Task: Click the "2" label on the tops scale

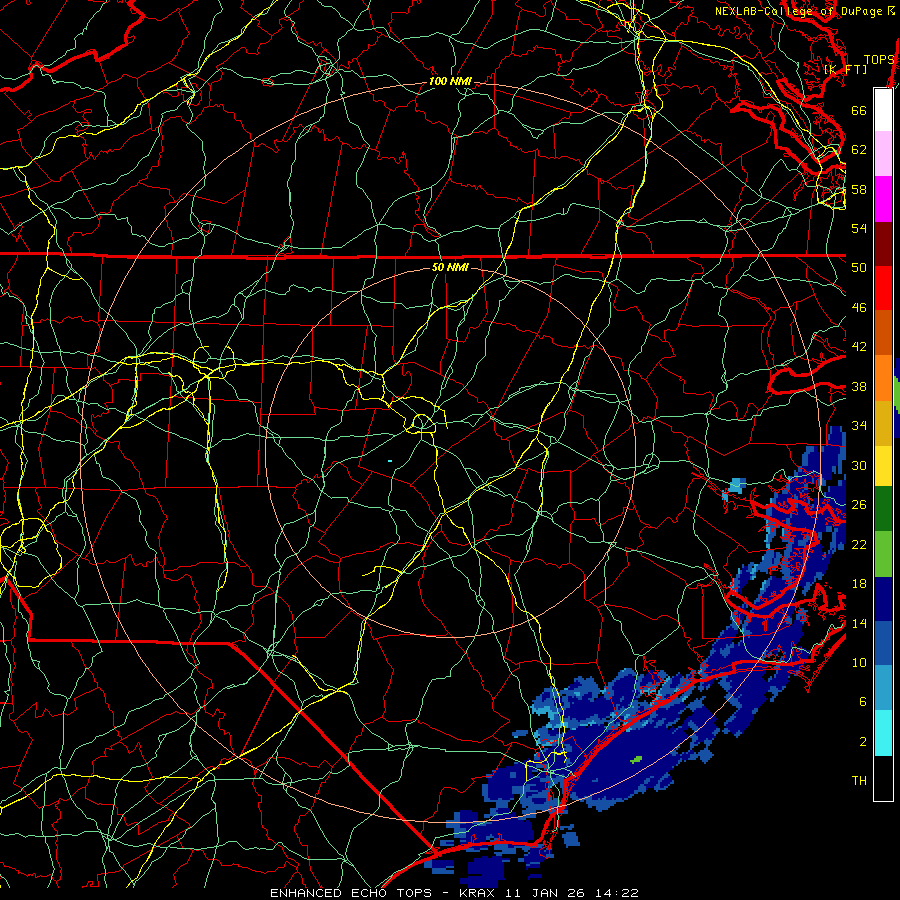Action: 862,742
